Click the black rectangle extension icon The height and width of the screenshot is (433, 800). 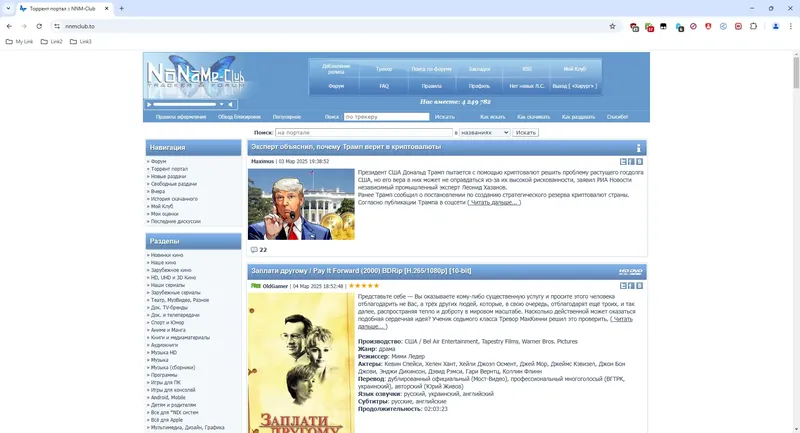click(663, 27)
